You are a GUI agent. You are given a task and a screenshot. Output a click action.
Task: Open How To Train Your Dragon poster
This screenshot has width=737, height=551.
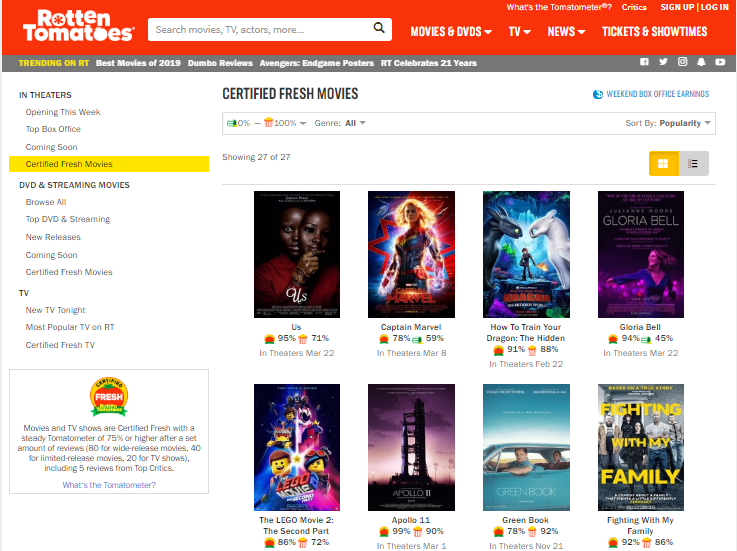(x=526, y=254)
